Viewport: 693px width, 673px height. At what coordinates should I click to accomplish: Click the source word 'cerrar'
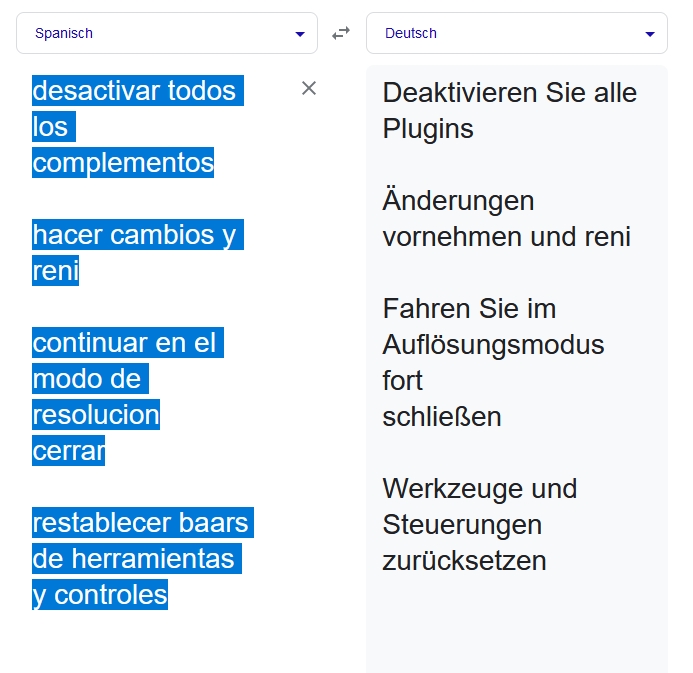coord(68,451)
